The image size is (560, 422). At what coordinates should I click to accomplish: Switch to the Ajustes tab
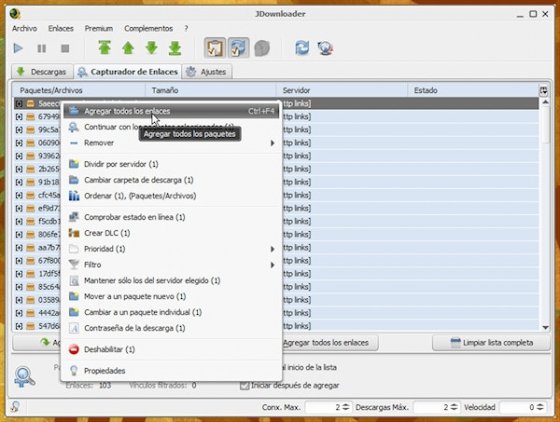(207, 72)
